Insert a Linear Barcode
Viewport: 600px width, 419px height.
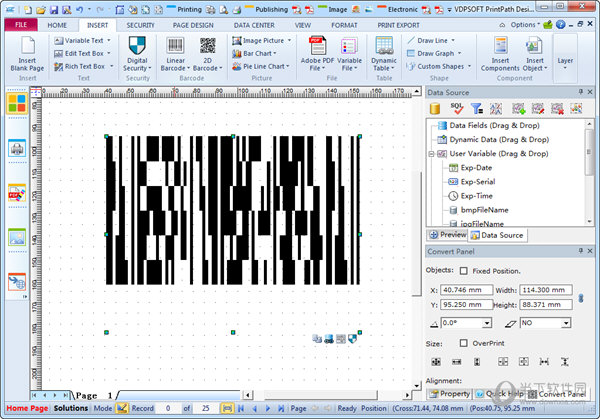175,46
